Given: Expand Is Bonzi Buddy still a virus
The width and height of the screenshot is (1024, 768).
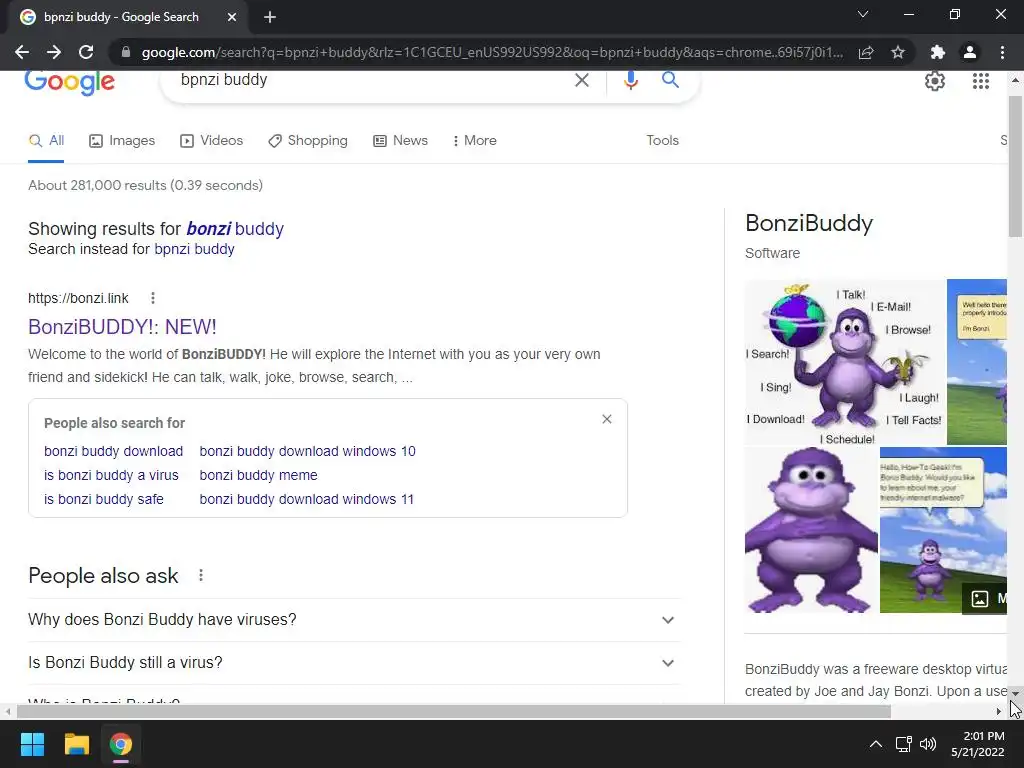Looking at the screenshot, I should click(354, 663).
